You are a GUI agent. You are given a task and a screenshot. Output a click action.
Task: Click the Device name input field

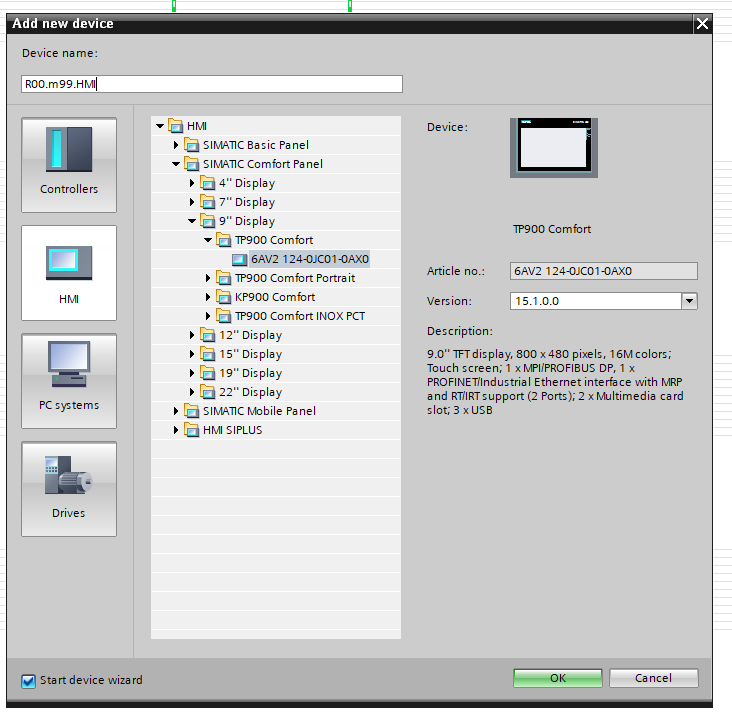(212, 84)
